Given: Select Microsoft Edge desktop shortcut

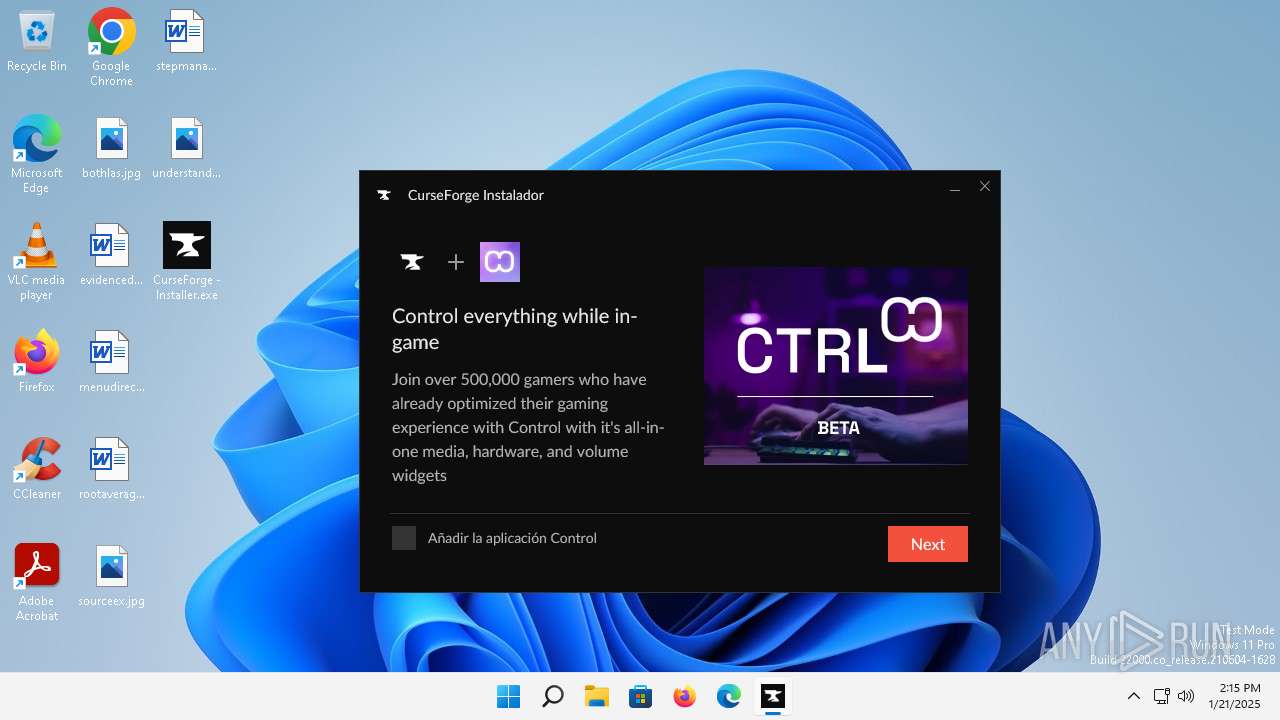Looking at the screenshot, I should point(37,155).
